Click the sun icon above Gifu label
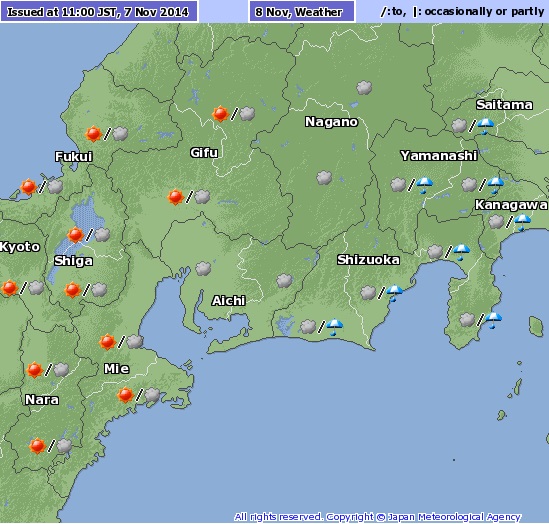The height and width of the screenshot is (524, 549). pyautogui.click(x=220, y=114)
